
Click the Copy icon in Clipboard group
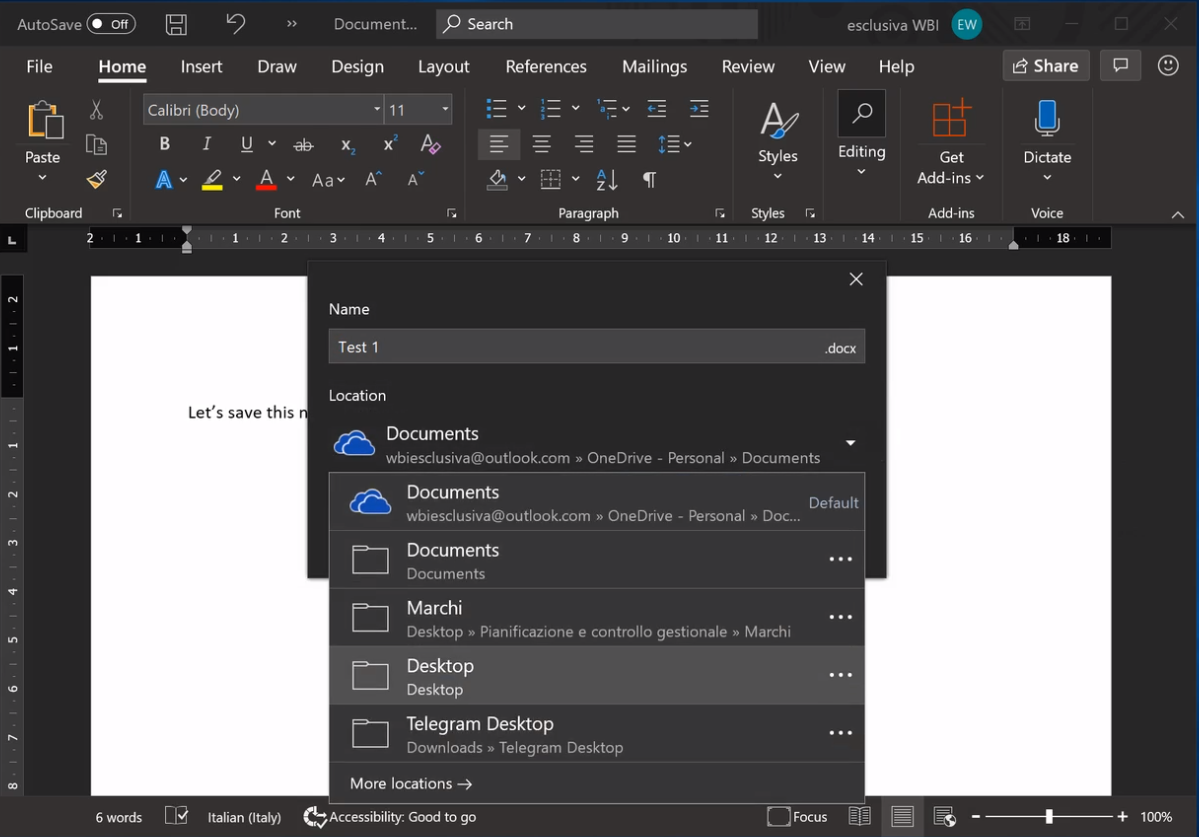[96, 144]
